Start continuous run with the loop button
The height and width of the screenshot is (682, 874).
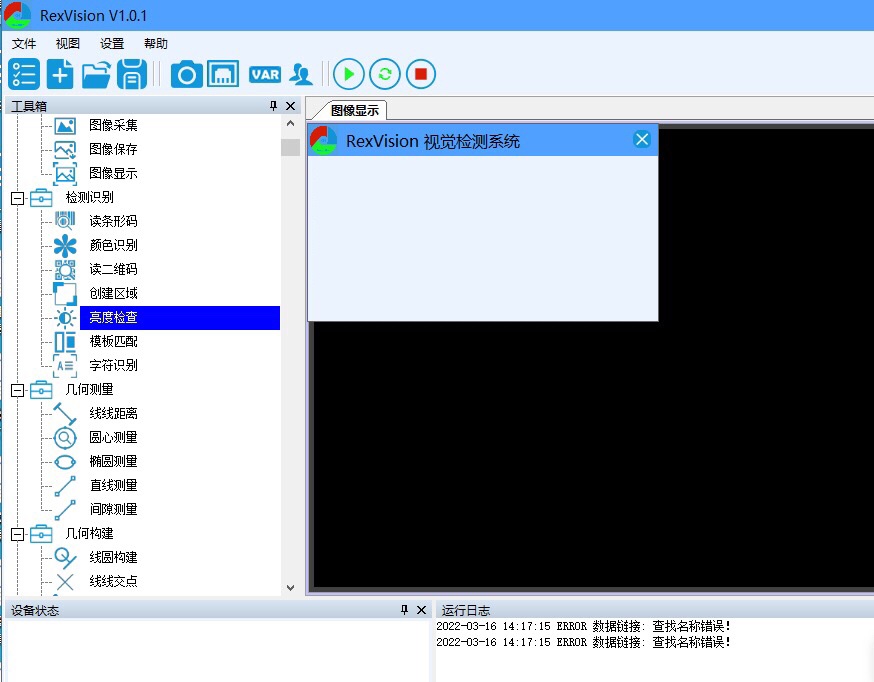(385, 74)
